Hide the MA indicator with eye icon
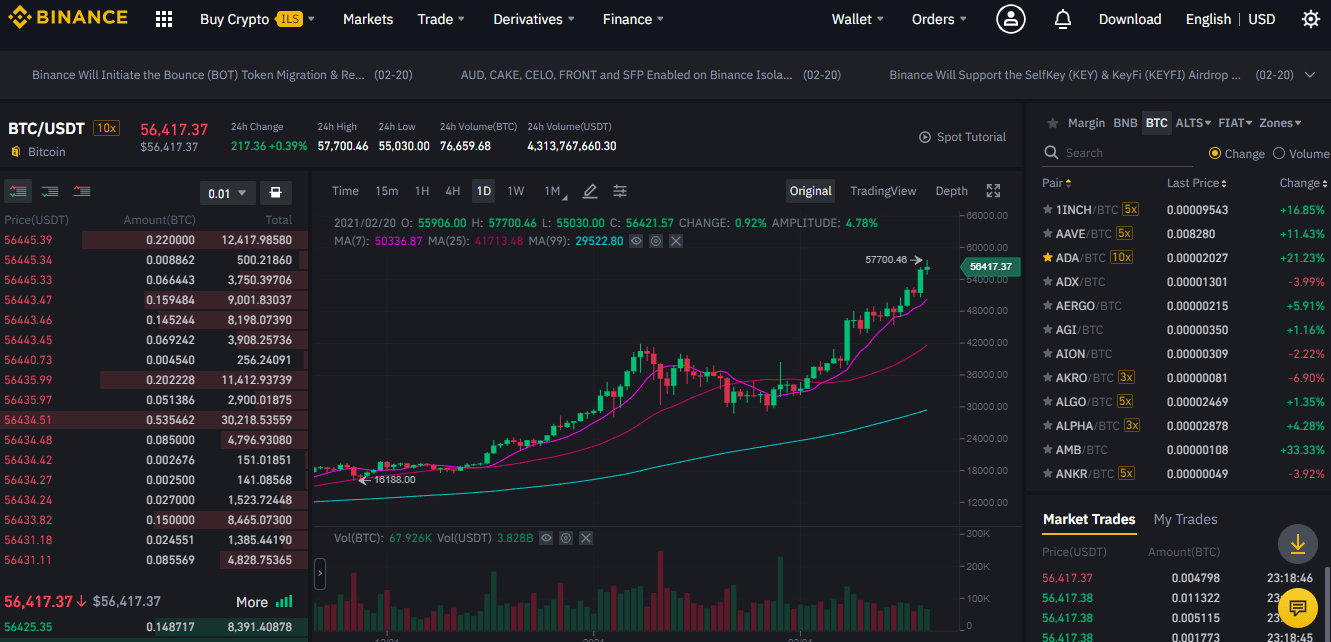 coord(636,241)
